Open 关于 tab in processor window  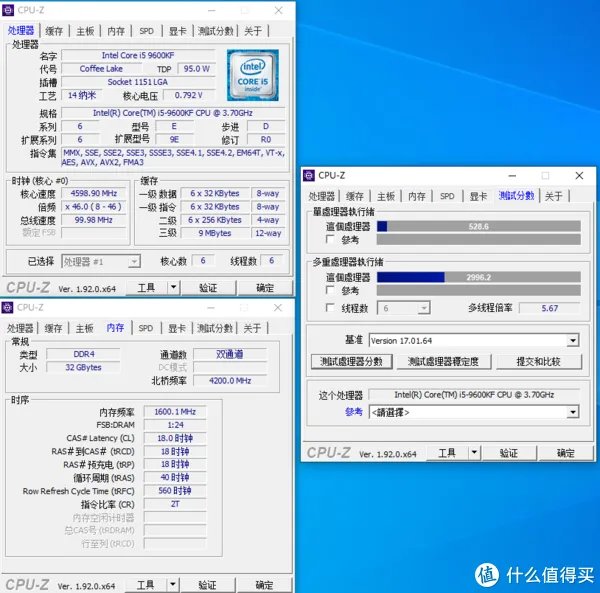(253, 31)
